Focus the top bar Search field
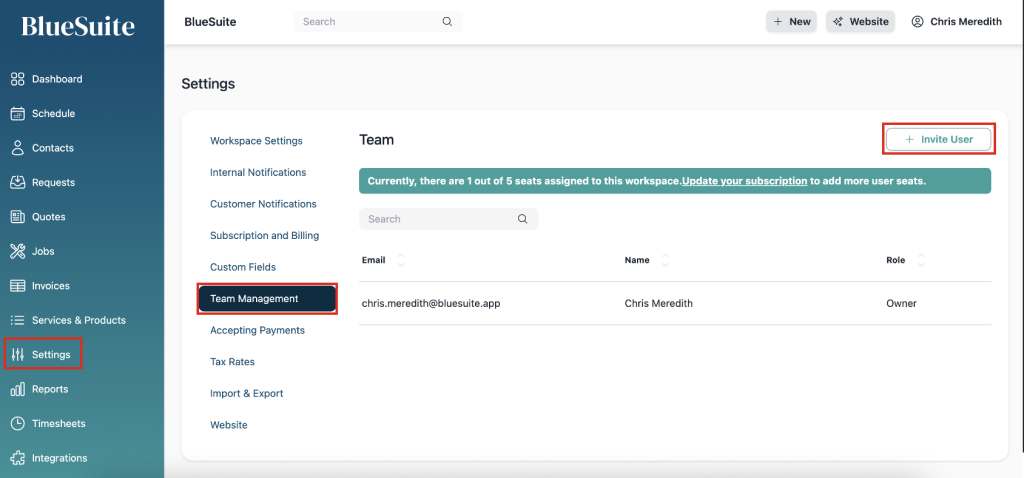This screenshot has width=1024, height=478. click(378, 22)
